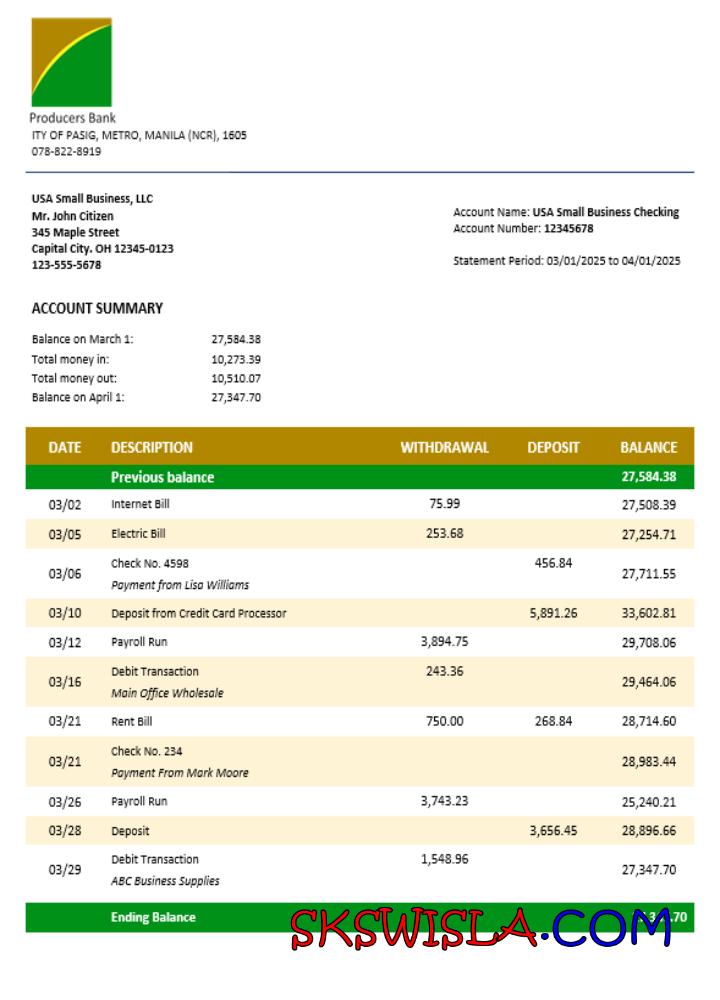This screenshot has width=720, height=1000.
Task: Click the BALANCE column header
Action: (648, 447)
